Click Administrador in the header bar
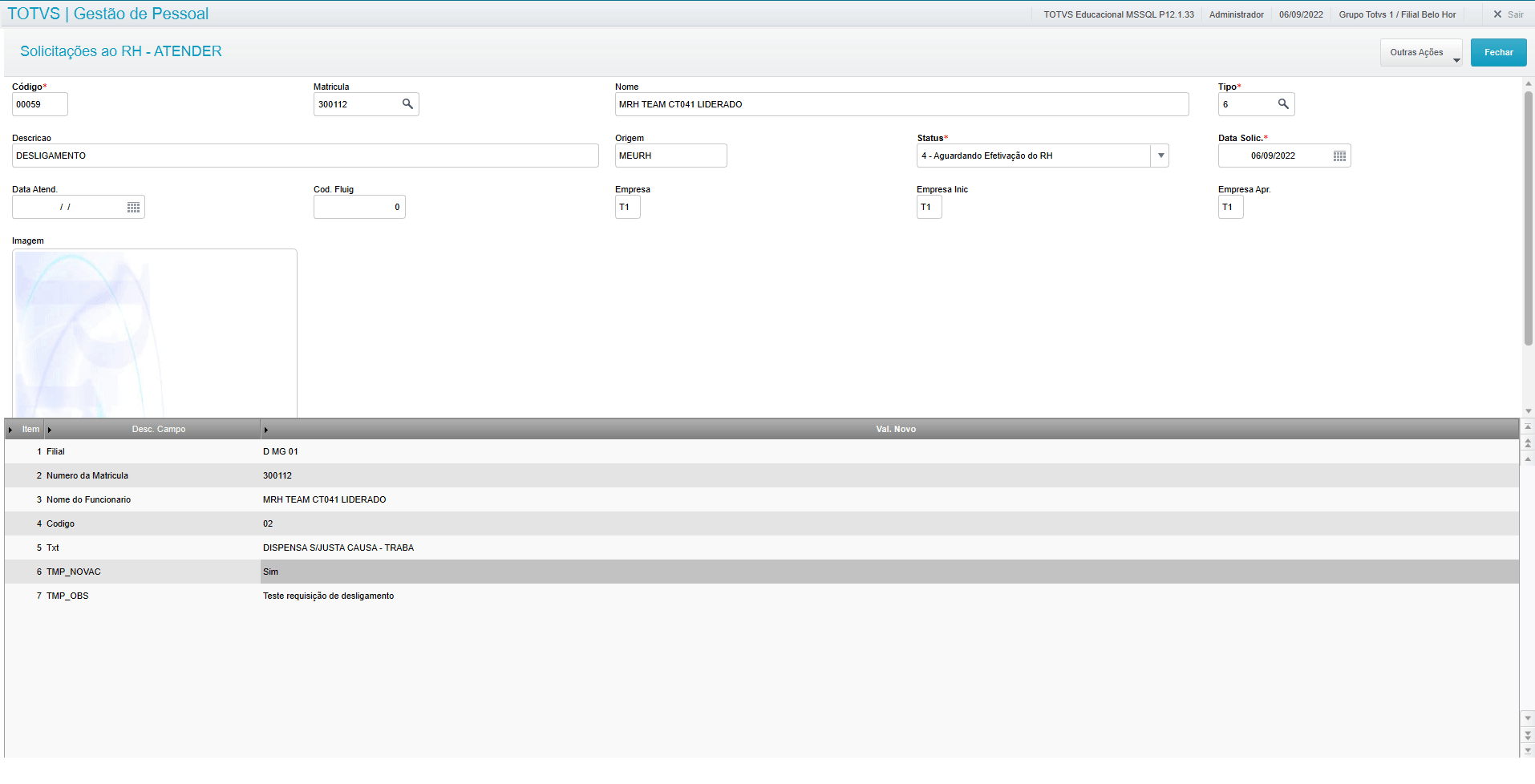 1236,14
